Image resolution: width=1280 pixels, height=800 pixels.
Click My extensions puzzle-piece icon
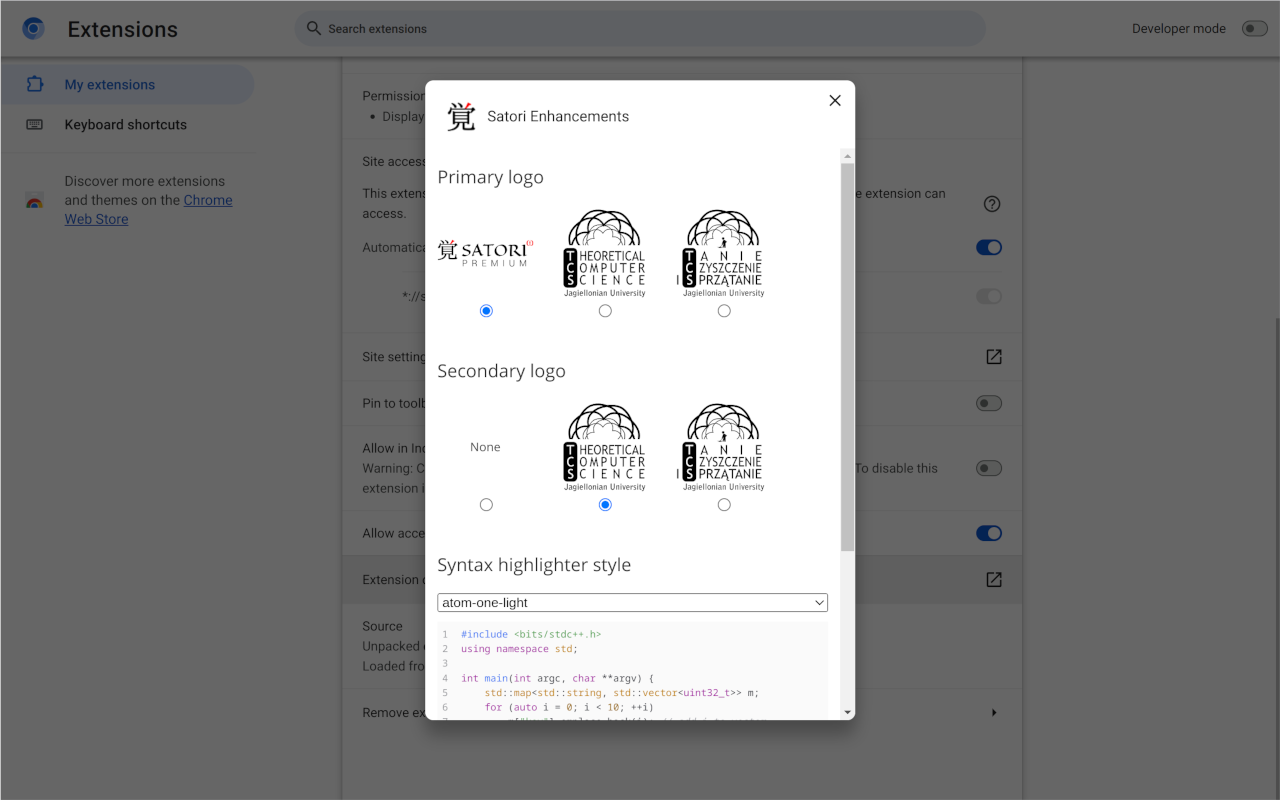point(35,85)
